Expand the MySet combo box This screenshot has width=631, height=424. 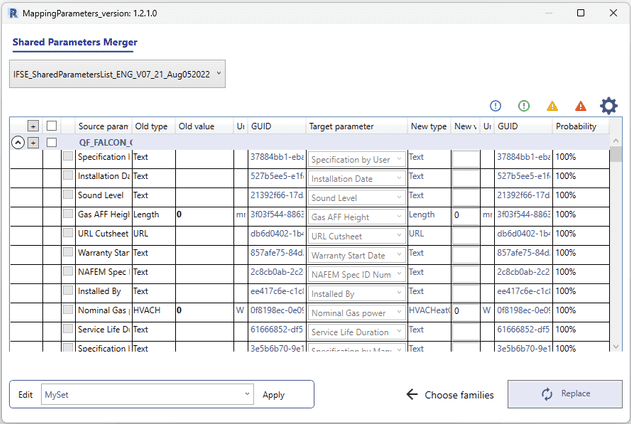tap(147, 394)
